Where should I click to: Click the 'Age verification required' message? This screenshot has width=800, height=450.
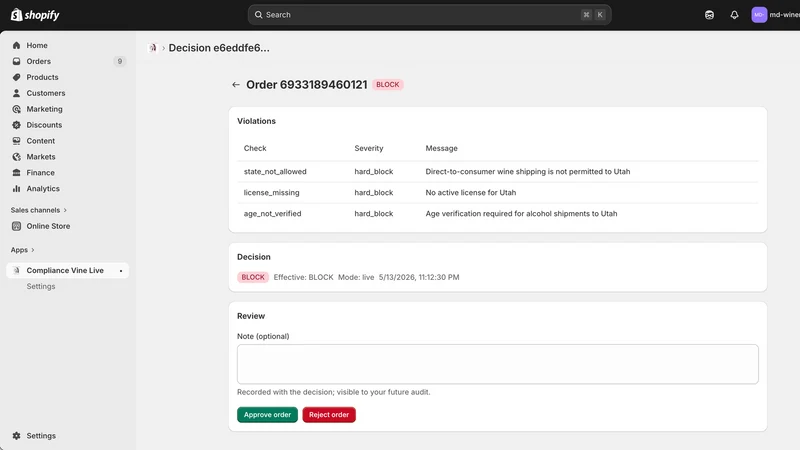coord(521,213)
